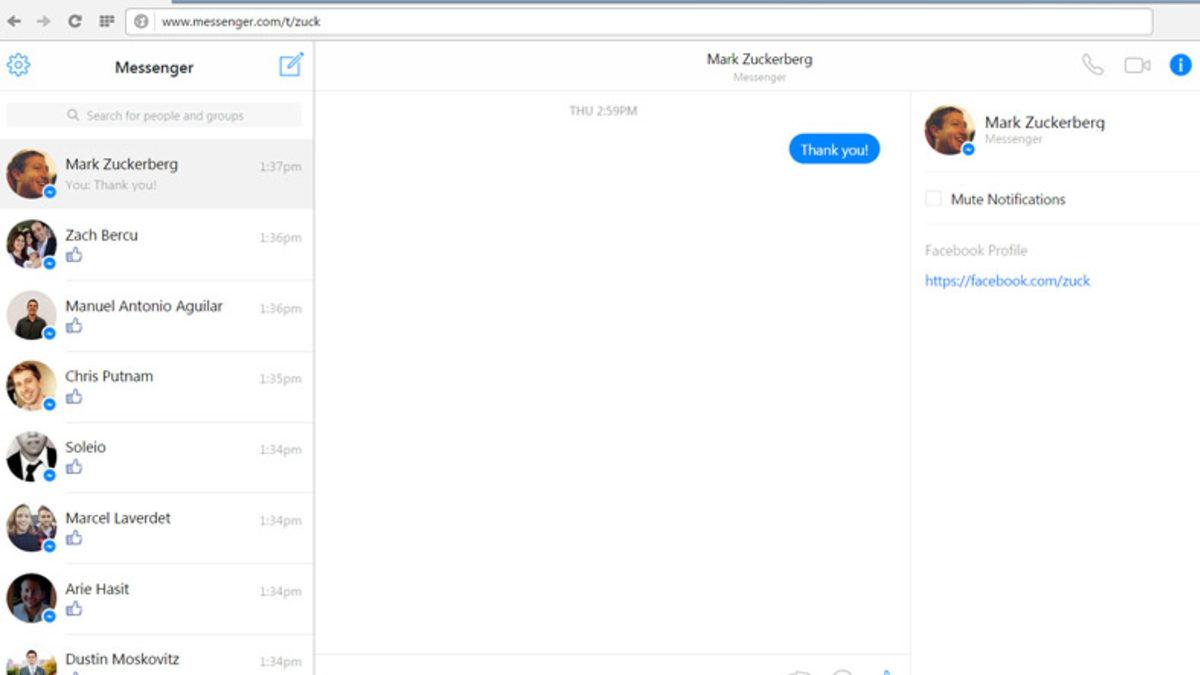Compose a new message
The image size is (1200, 675).
[291, 64]
